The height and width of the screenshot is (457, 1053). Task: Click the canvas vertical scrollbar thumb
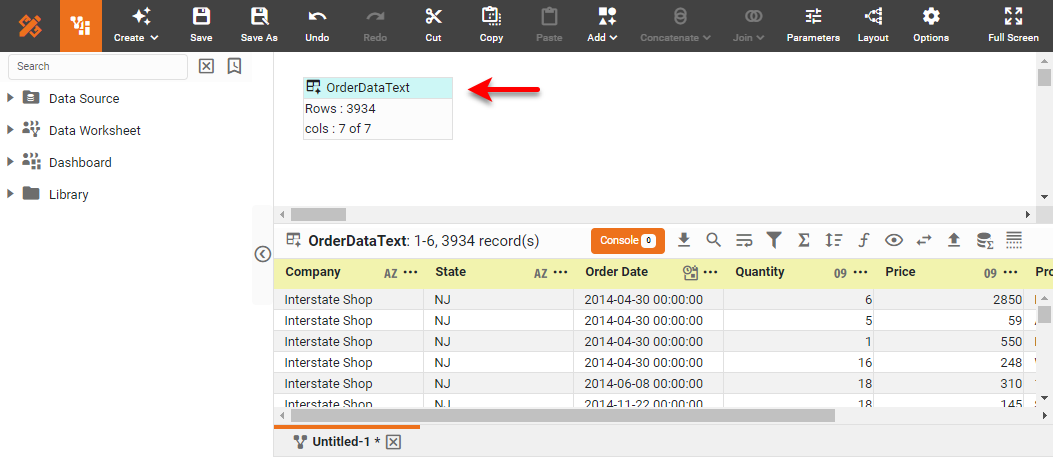[1044, 77]
